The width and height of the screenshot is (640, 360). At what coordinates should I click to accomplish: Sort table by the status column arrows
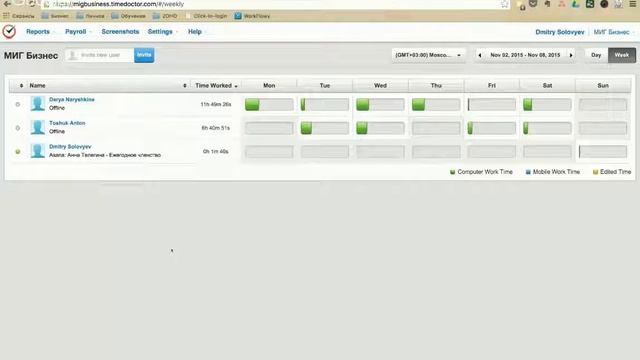pyautogui.click(x=21, y=86)
